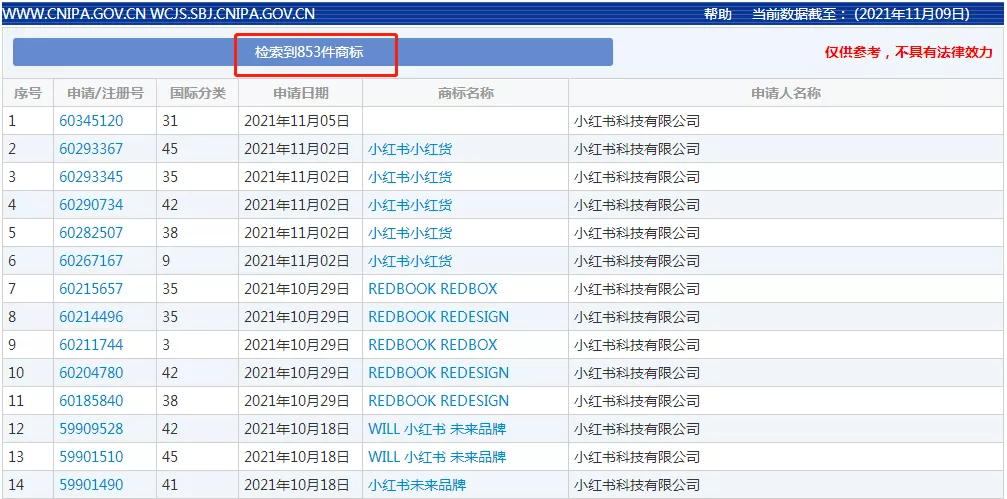The image size is (1007, 499).
Task: Open REDBOOK REDBOX trademark in row 9
Action: point(432,345)
